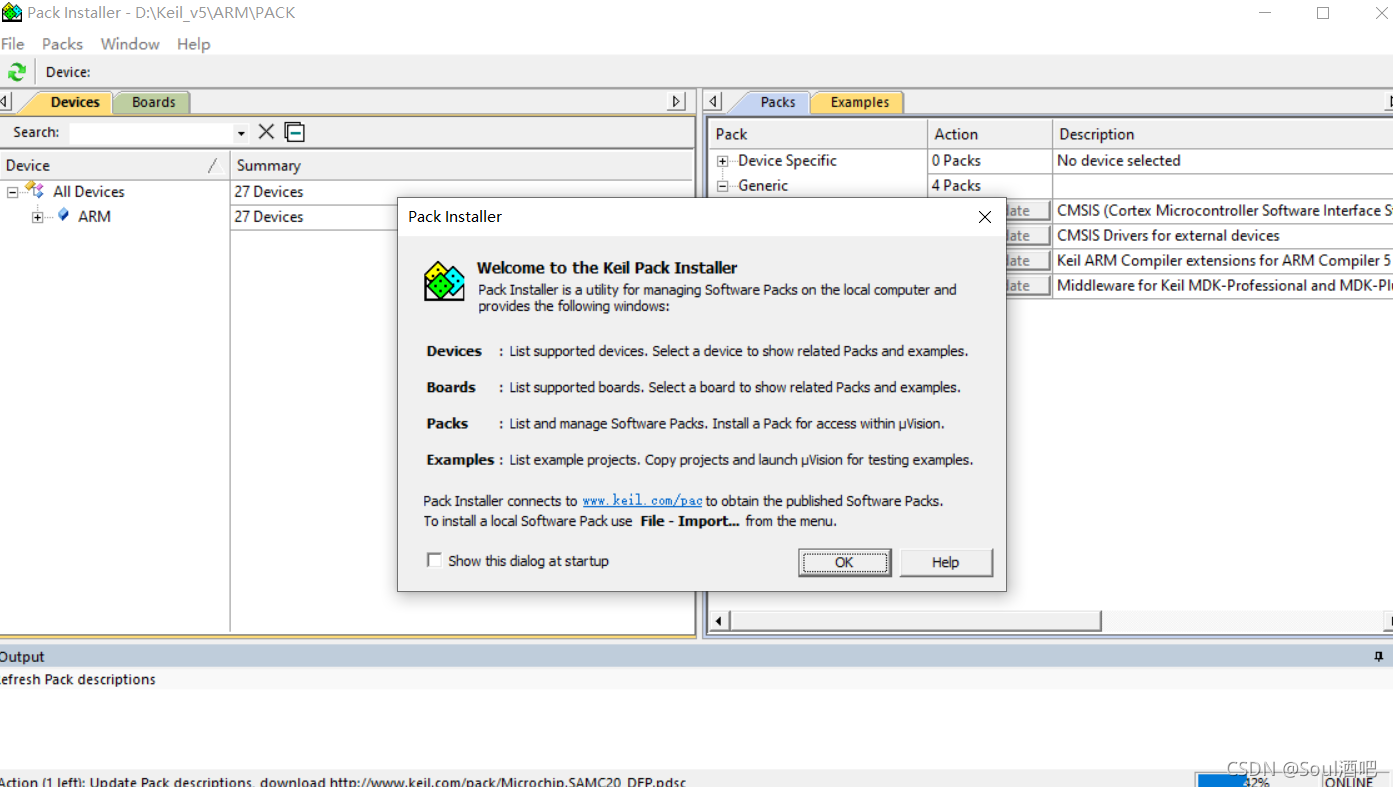
Task: Click the action button for the Keil ARM Compiler row
Action: (x=1028, y=261)
